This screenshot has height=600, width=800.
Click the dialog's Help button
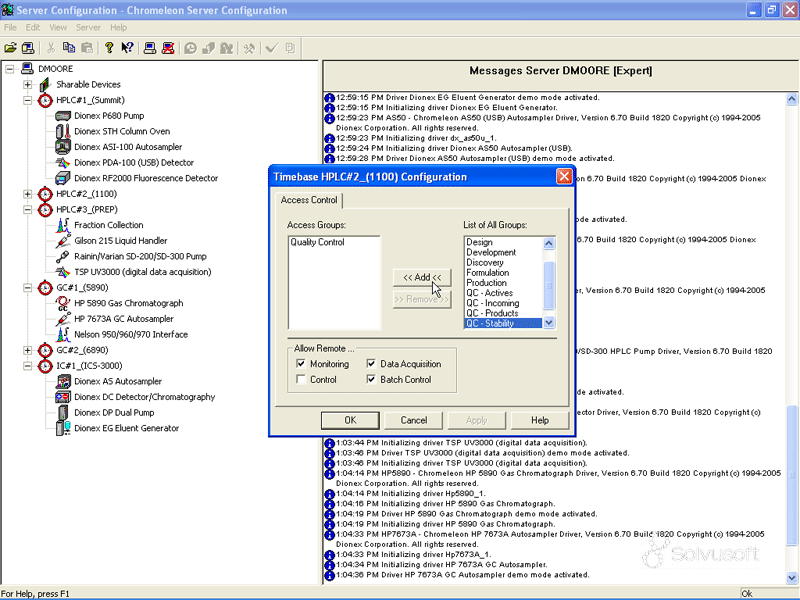coord(540,420)
